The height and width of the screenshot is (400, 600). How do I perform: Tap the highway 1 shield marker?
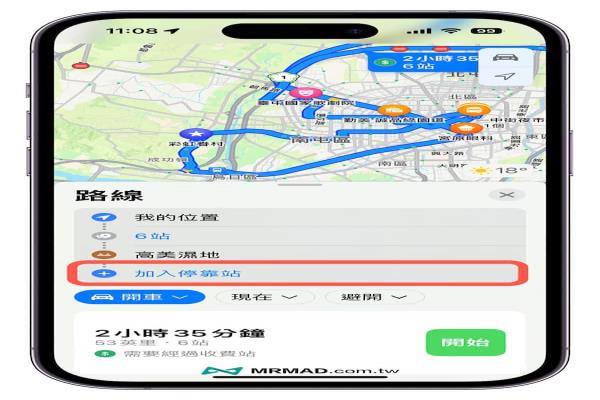coord(283,78)
